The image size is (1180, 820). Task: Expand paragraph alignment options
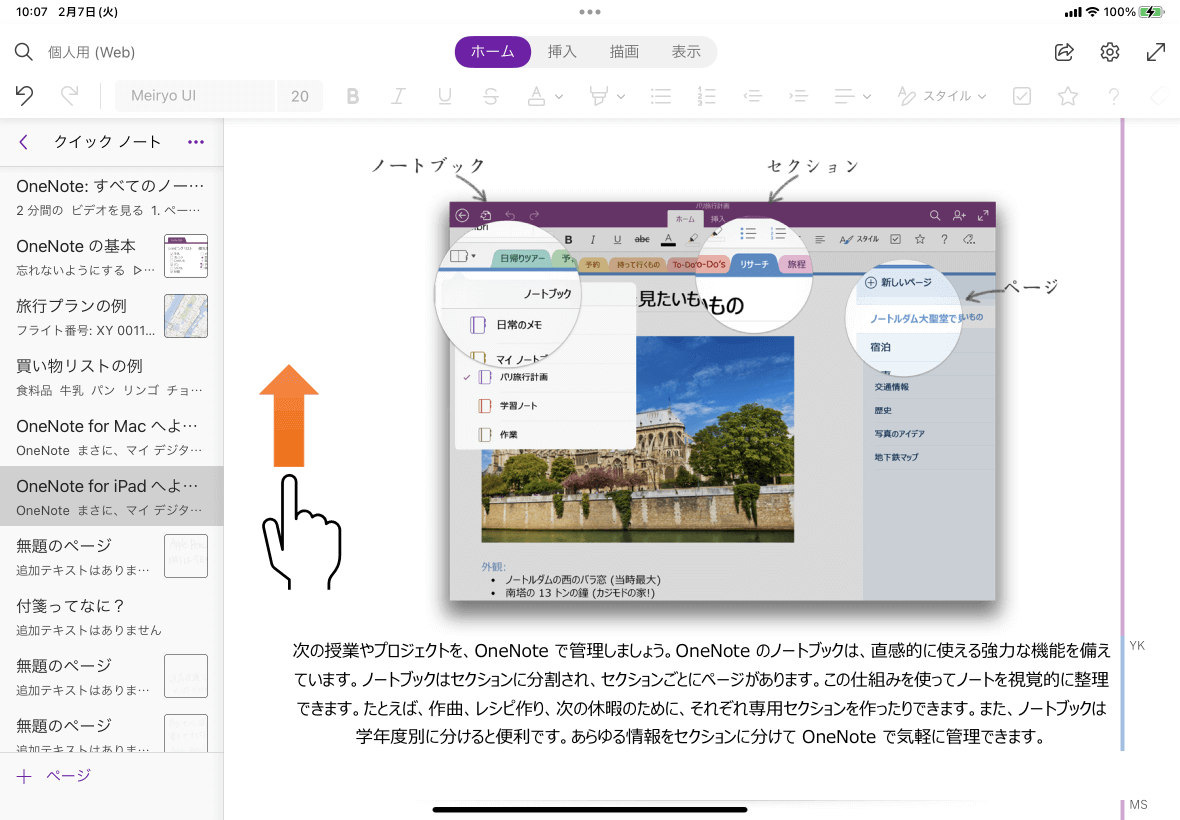pyautogui.click(x=866, y=96)
